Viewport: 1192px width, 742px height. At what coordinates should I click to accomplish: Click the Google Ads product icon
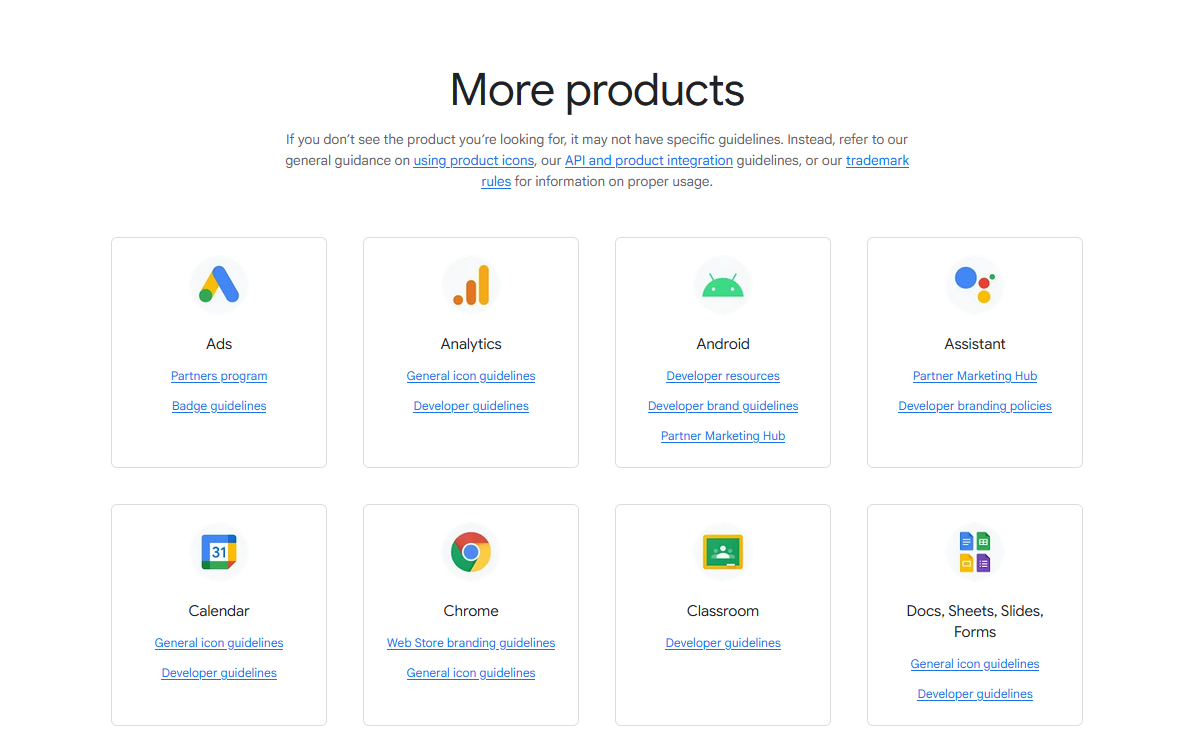click(x=219, y=285)
